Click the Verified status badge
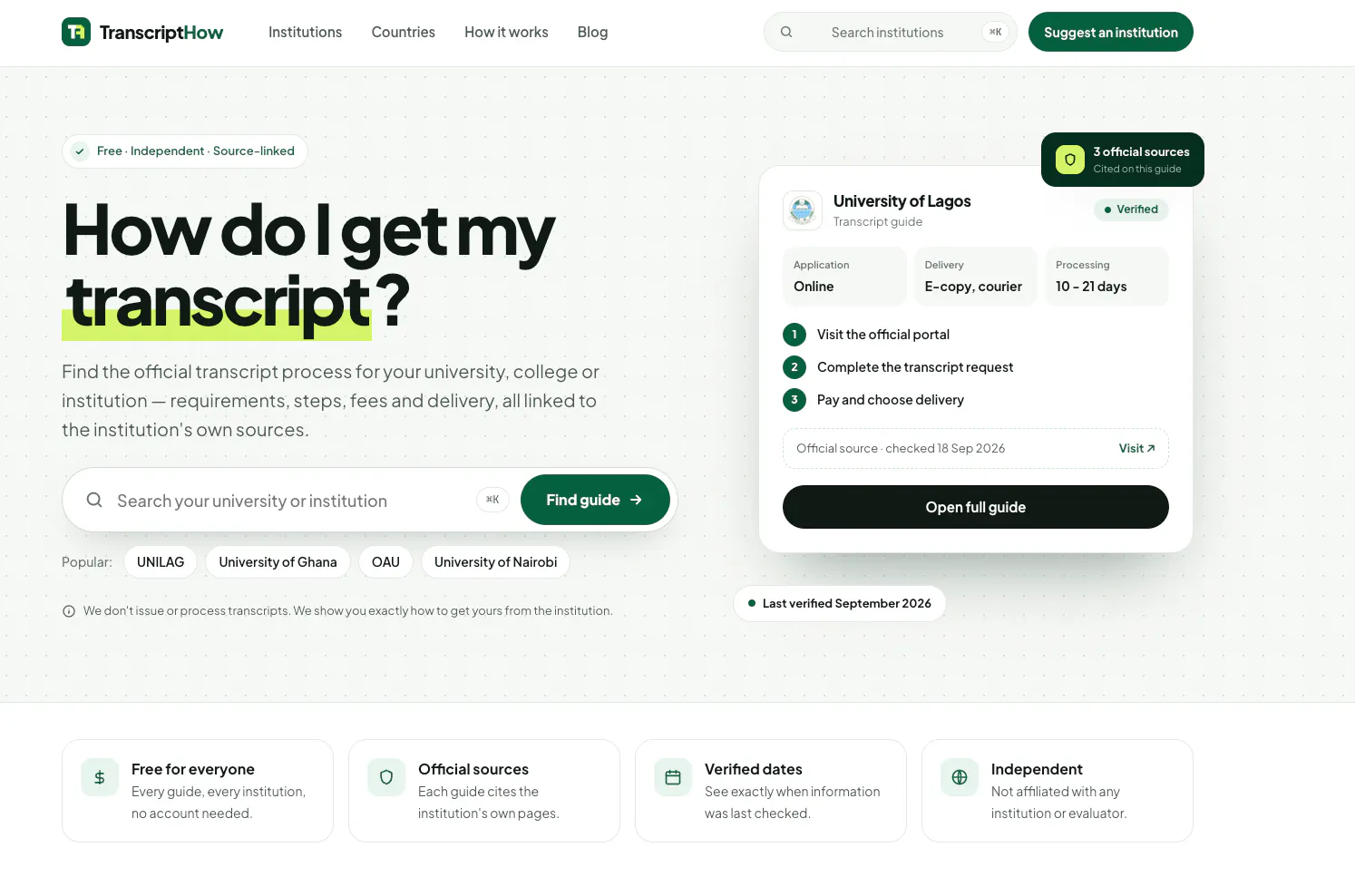 1131,209
